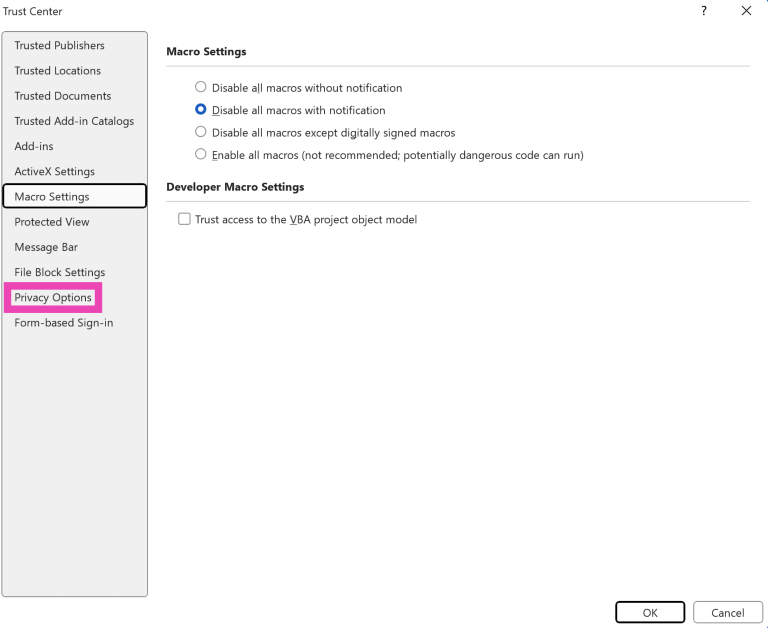The height and width of the screenshot is (628, 768).
Task: Click the Help question mark icon
Action: point(704,11)
